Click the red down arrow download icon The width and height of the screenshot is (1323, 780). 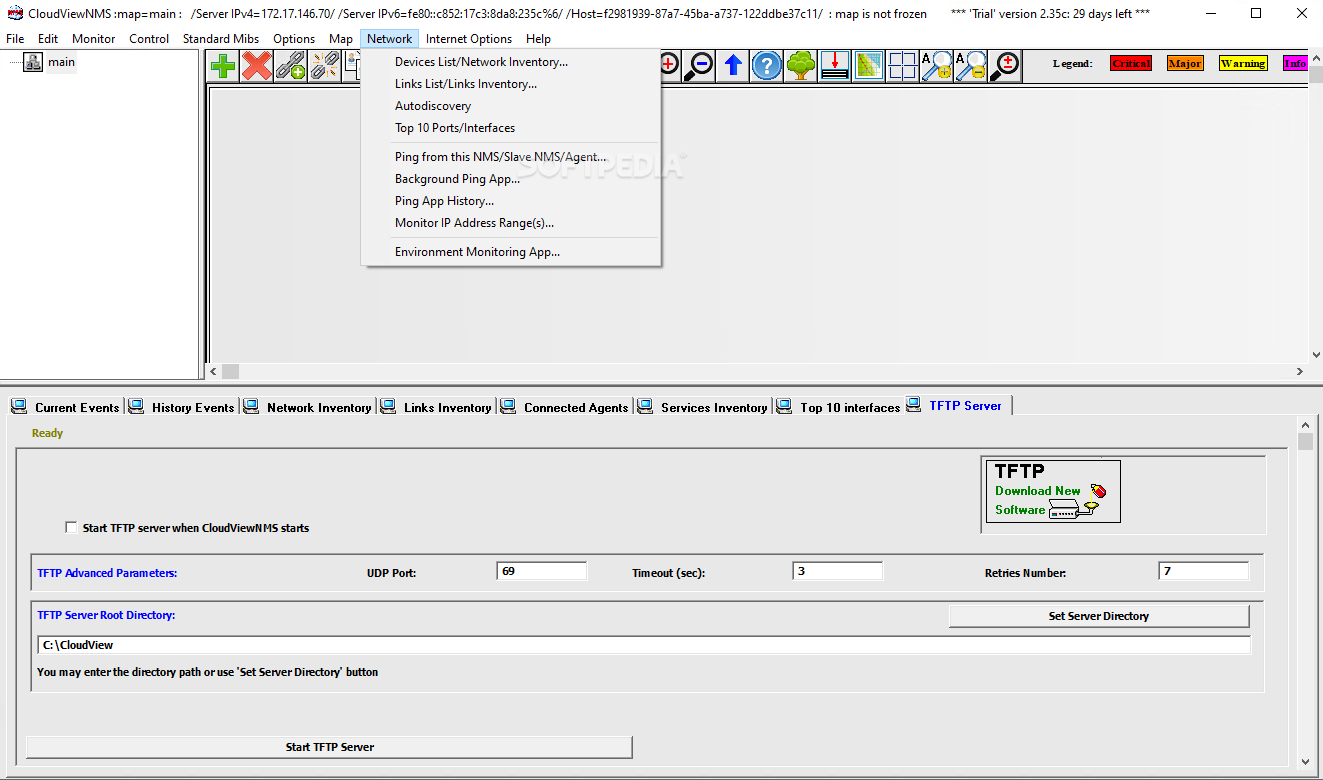pyautogui.click(x=835, y=66)
